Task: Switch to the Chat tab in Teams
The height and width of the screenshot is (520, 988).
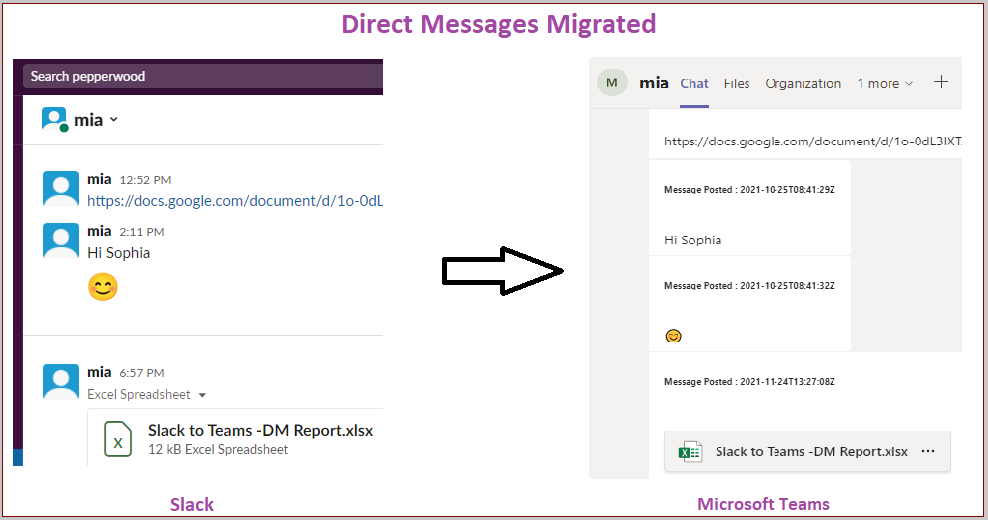Action: (694, 84)
